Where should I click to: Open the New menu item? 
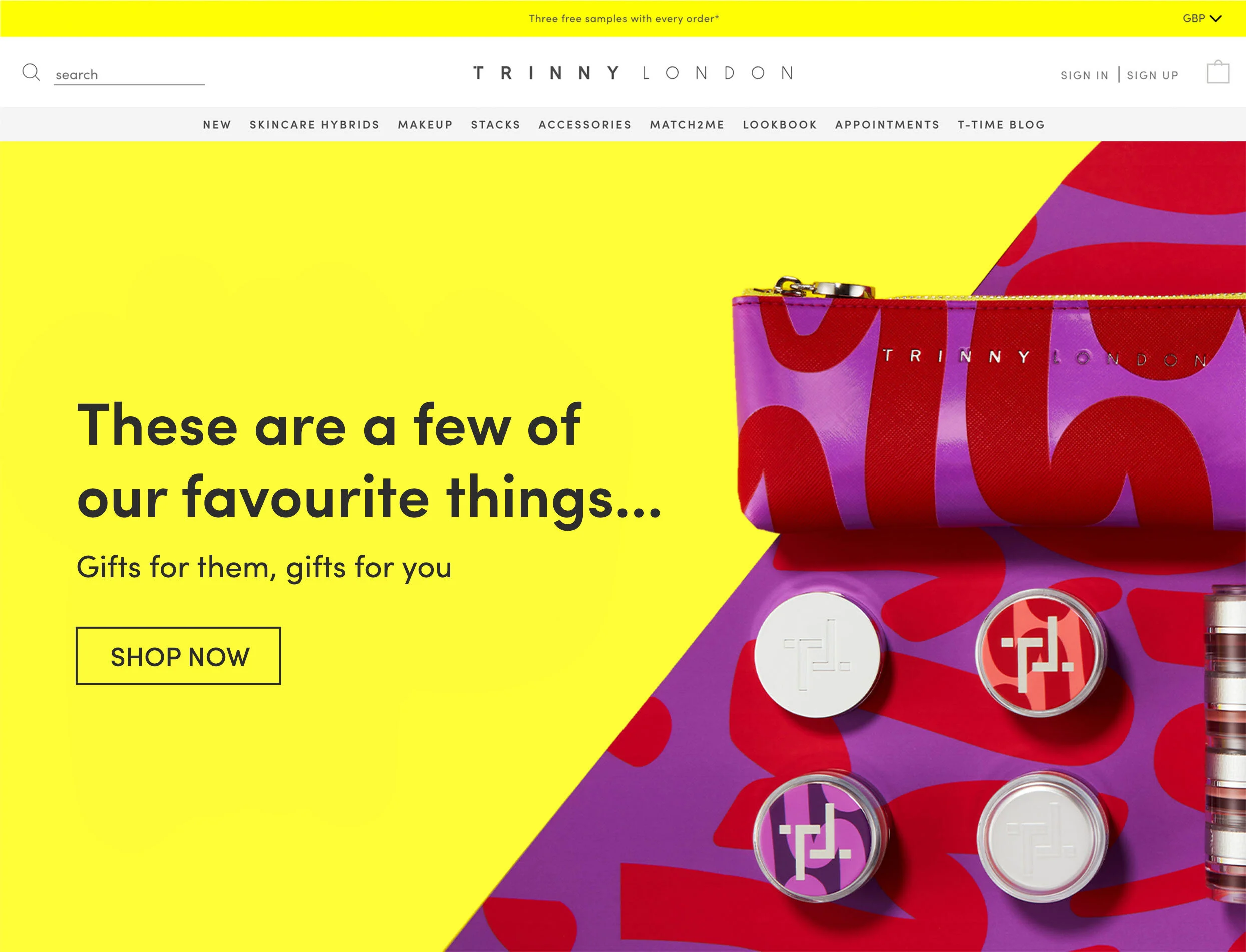217,124
